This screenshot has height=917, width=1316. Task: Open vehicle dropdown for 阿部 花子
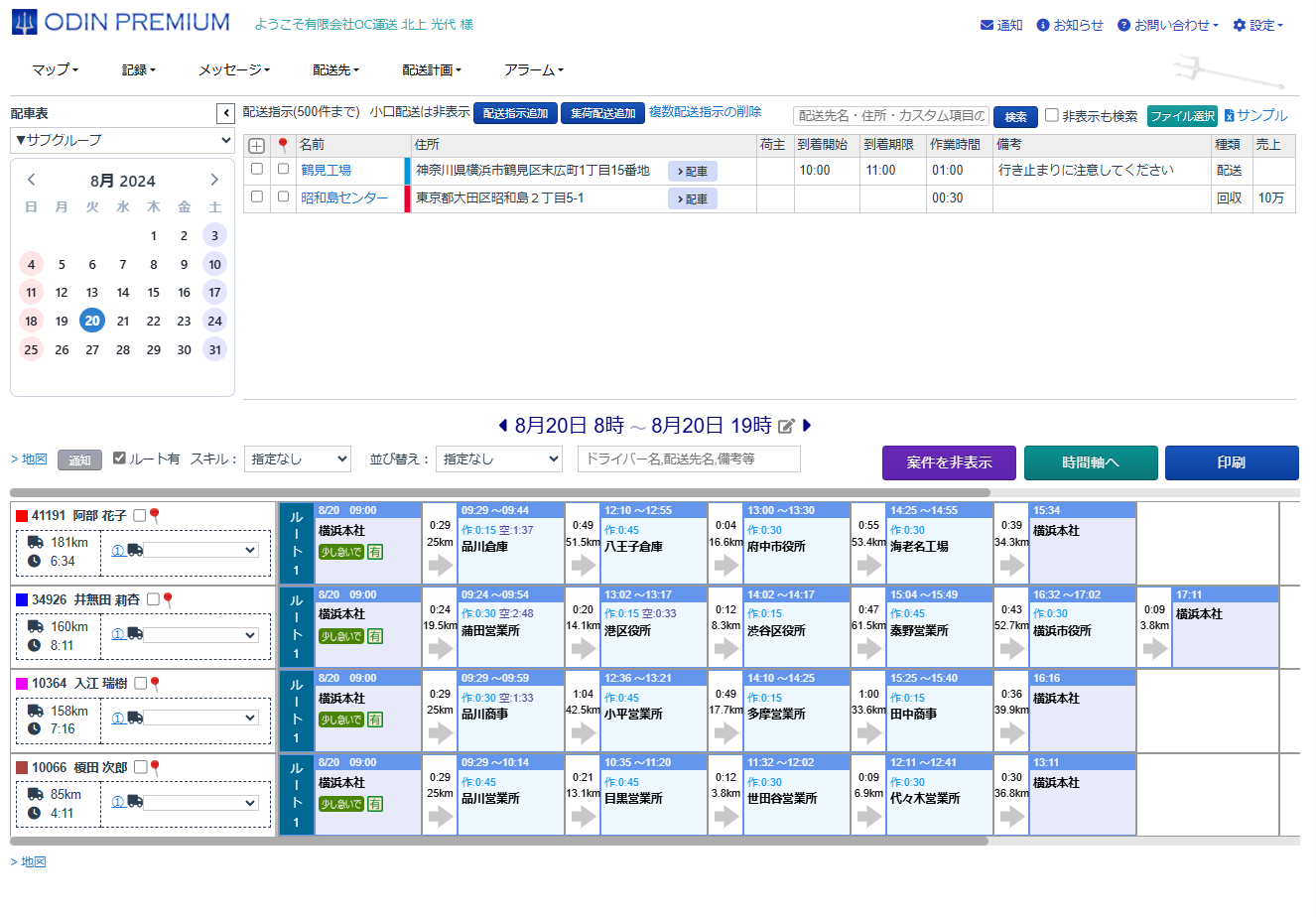[x=201, y=550]
